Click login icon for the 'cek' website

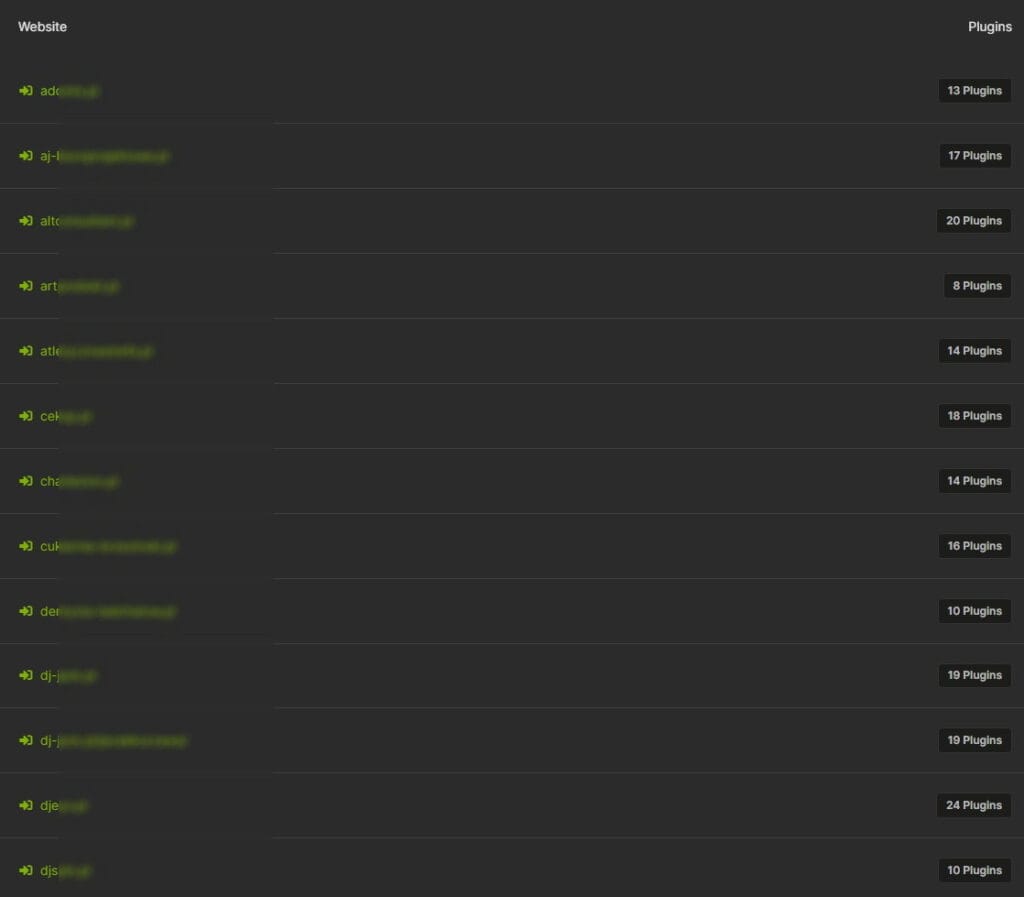tap(25, 416)
